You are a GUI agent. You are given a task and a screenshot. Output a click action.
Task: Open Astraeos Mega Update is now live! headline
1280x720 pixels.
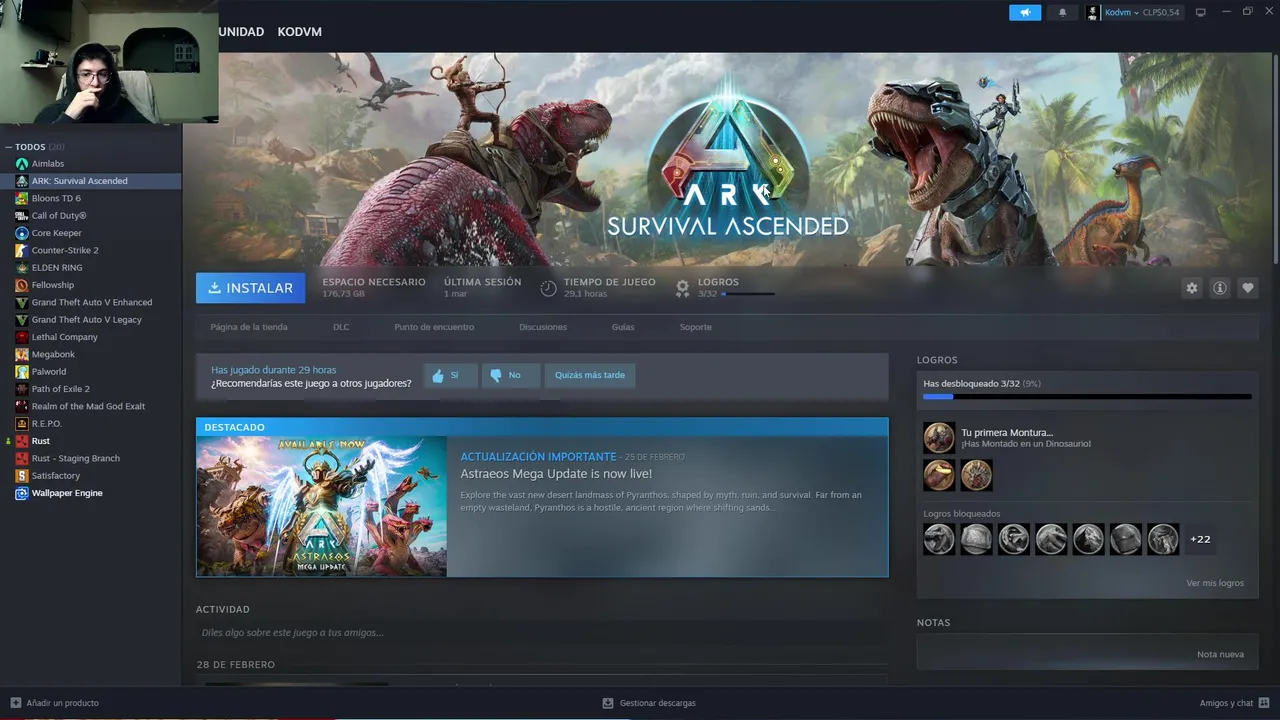pos(556,474)
